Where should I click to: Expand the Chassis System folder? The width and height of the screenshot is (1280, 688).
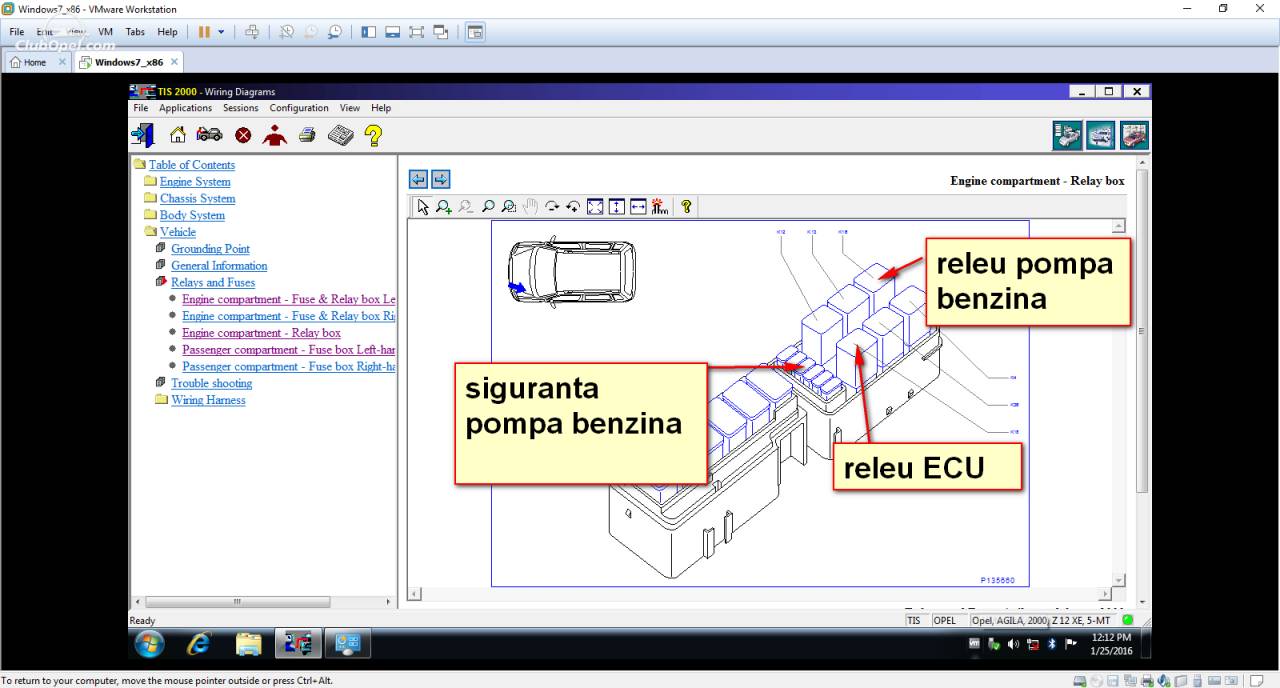click(198, 199)
